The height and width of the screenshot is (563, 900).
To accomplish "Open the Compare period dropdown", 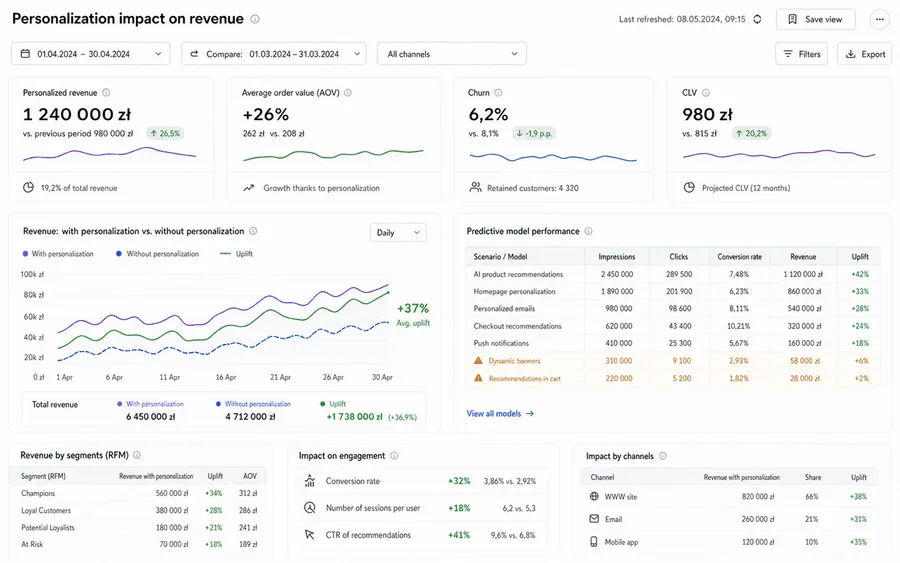I will point(274,54).
